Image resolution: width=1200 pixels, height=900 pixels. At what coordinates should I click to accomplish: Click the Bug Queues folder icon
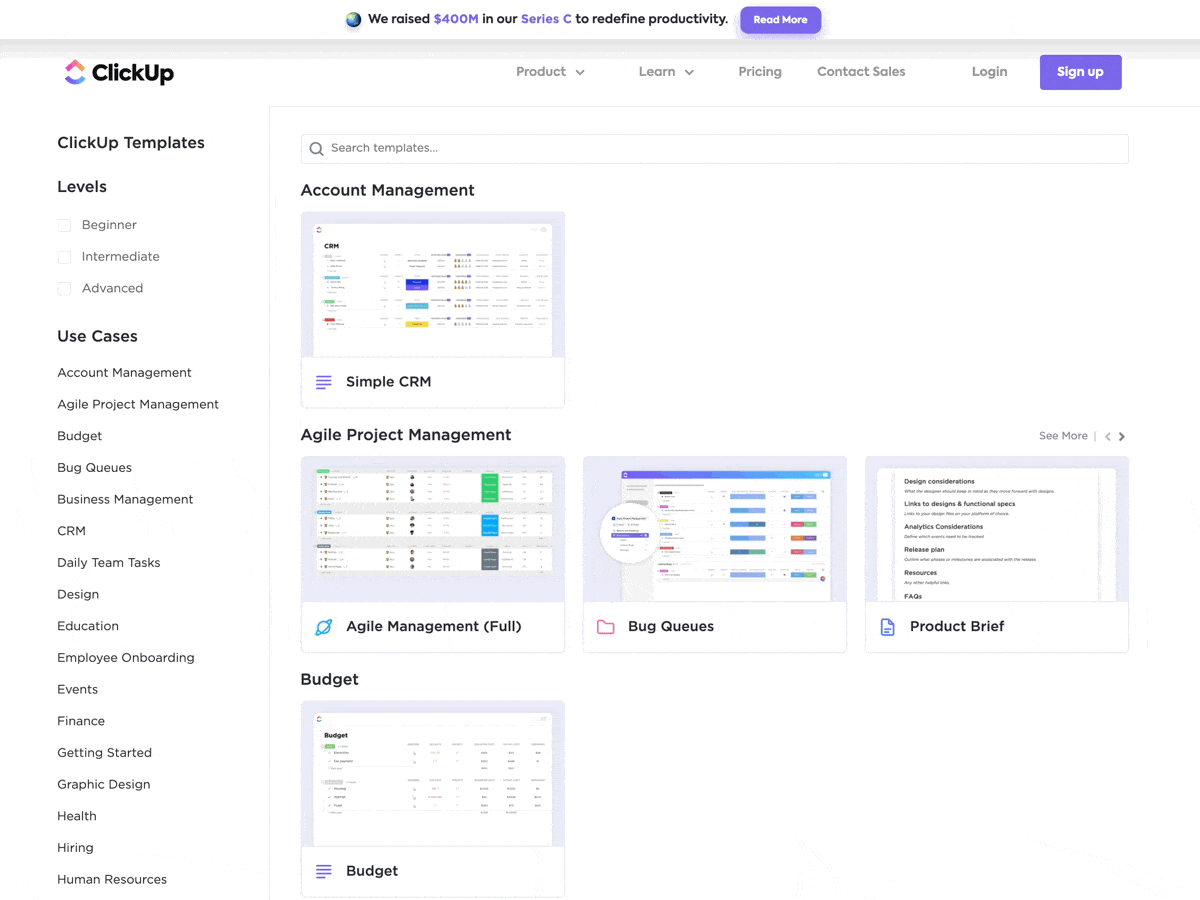pyautogui.click(x=606, y=627)
